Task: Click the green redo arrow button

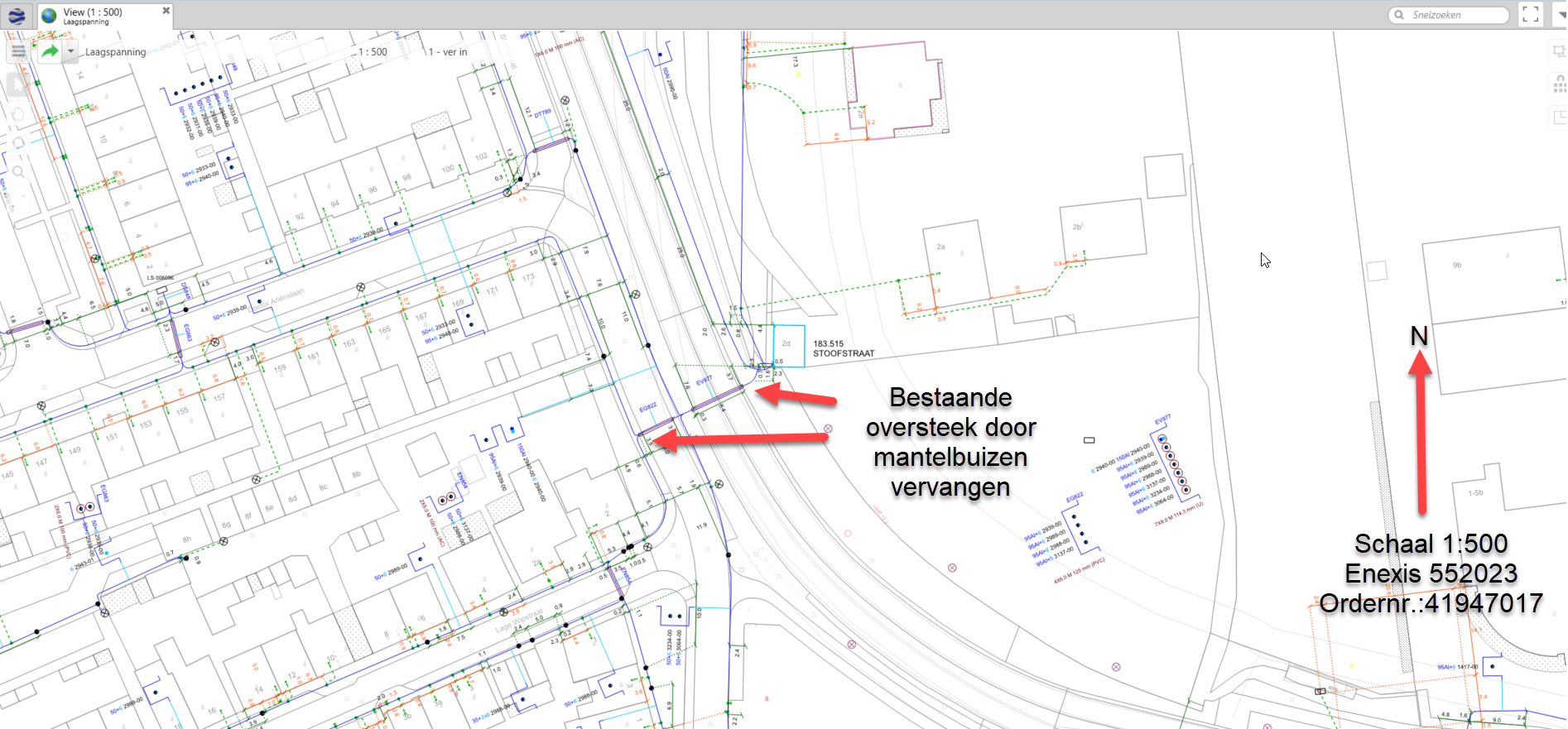Action: 50,51
